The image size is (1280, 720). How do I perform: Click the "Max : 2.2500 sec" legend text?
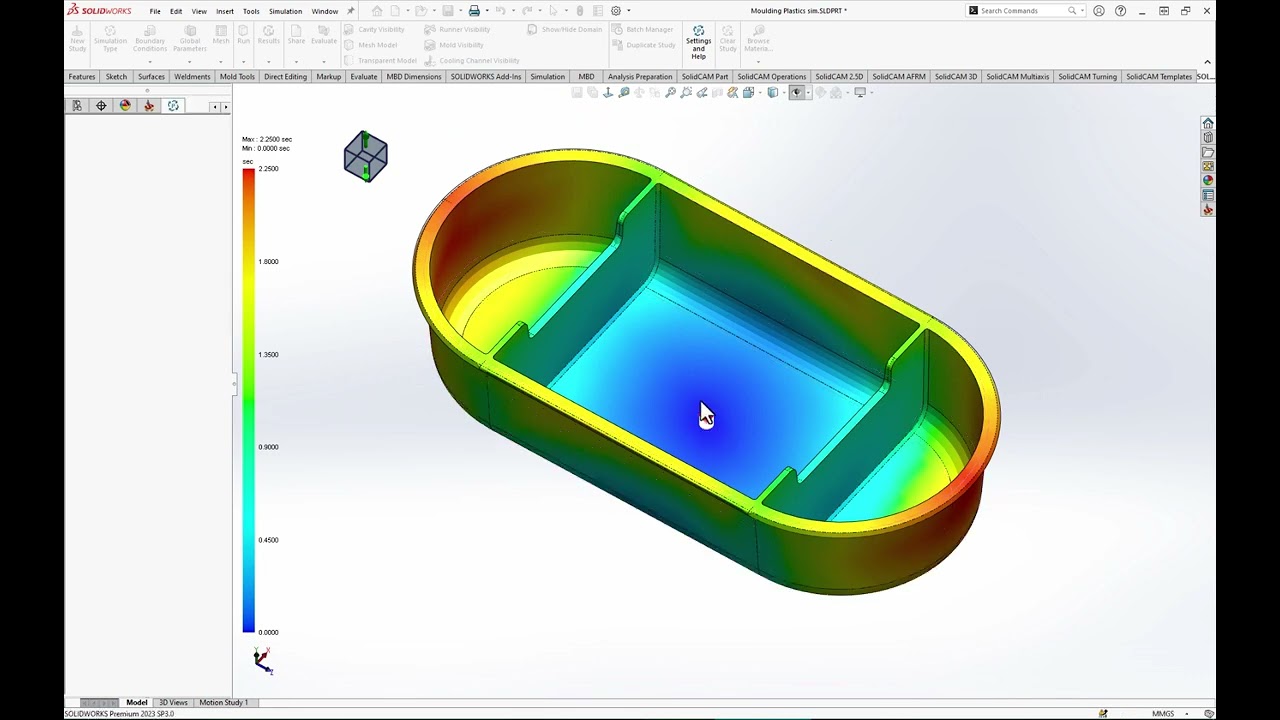point(267,139)
